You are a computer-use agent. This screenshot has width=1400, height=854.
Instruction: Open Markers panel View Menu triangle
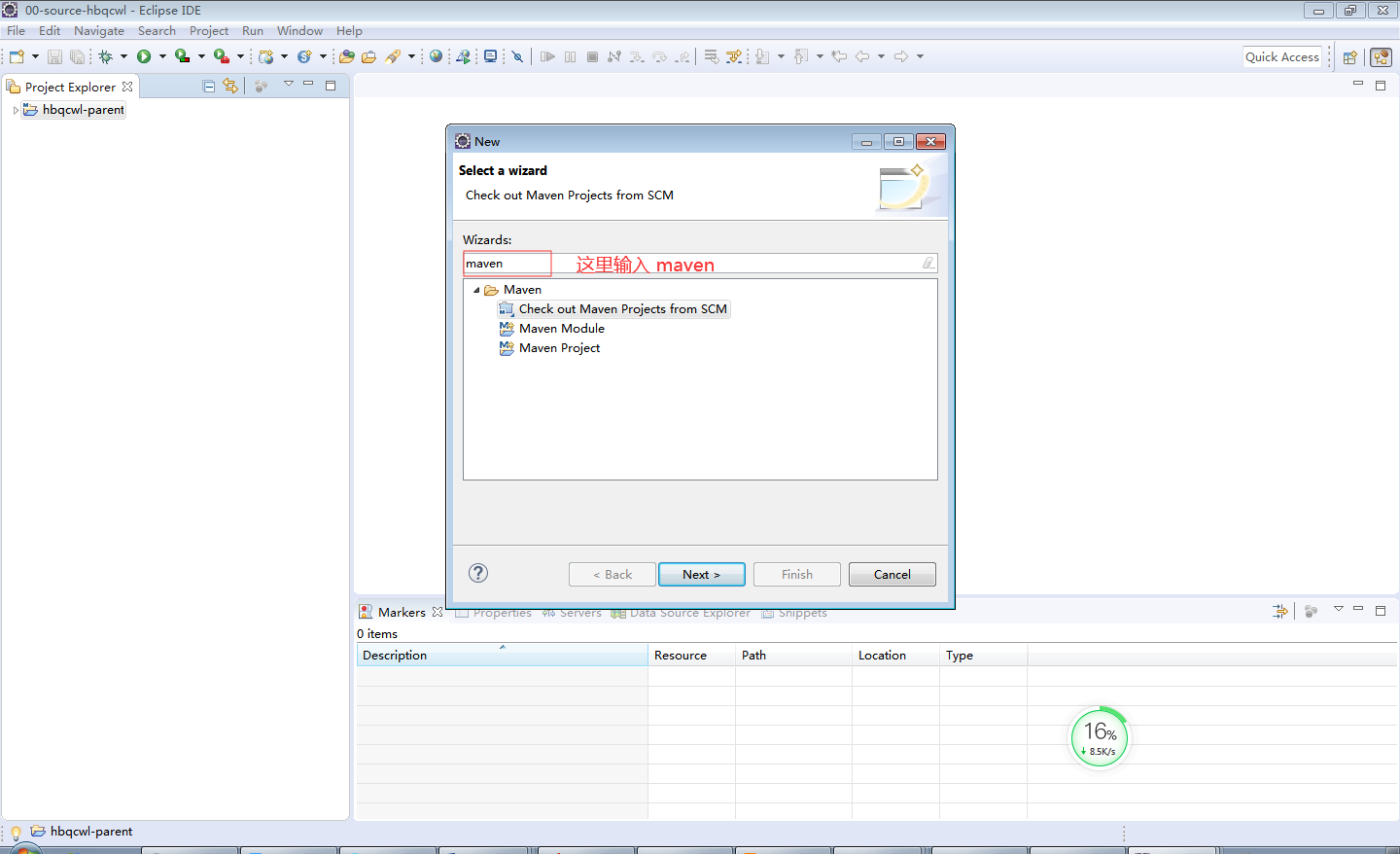pos(1338,609)
